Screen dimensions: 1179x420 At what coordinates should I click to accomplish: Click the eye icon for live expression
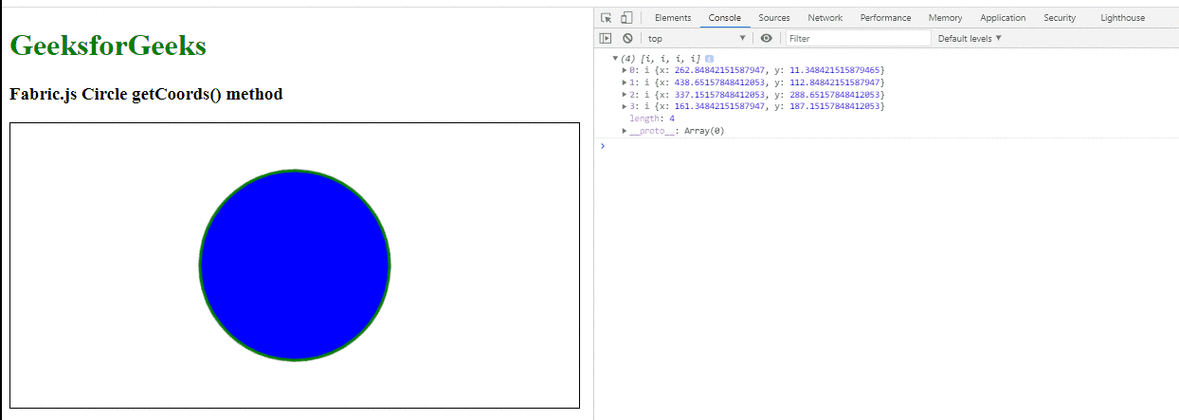click(x=767, y=38)
